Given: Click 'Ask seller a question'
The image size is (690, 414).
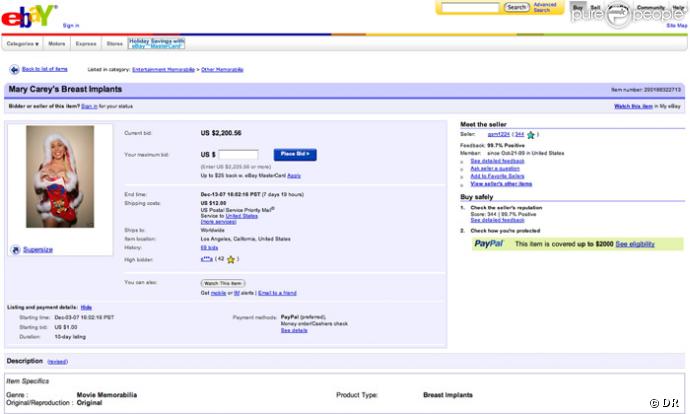Looking at the screenshot, I should [495, 169].
